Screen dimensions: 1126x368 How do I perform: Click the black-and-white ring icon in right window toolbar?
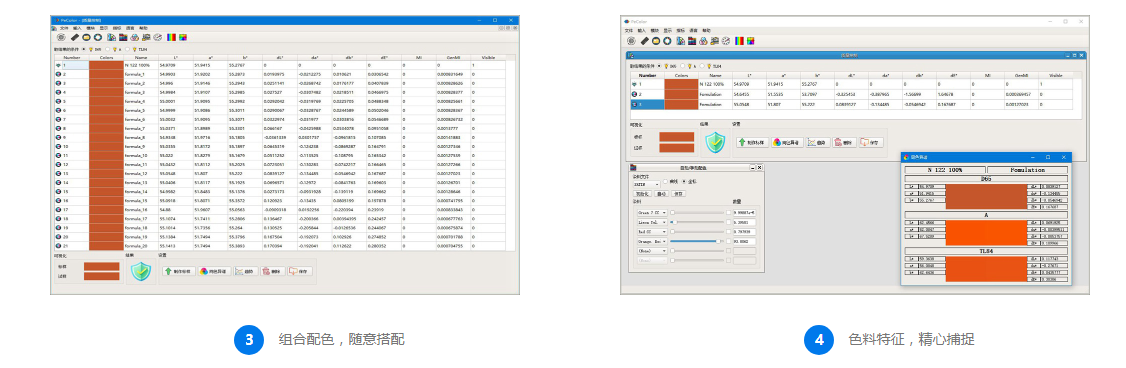point(667,41)
